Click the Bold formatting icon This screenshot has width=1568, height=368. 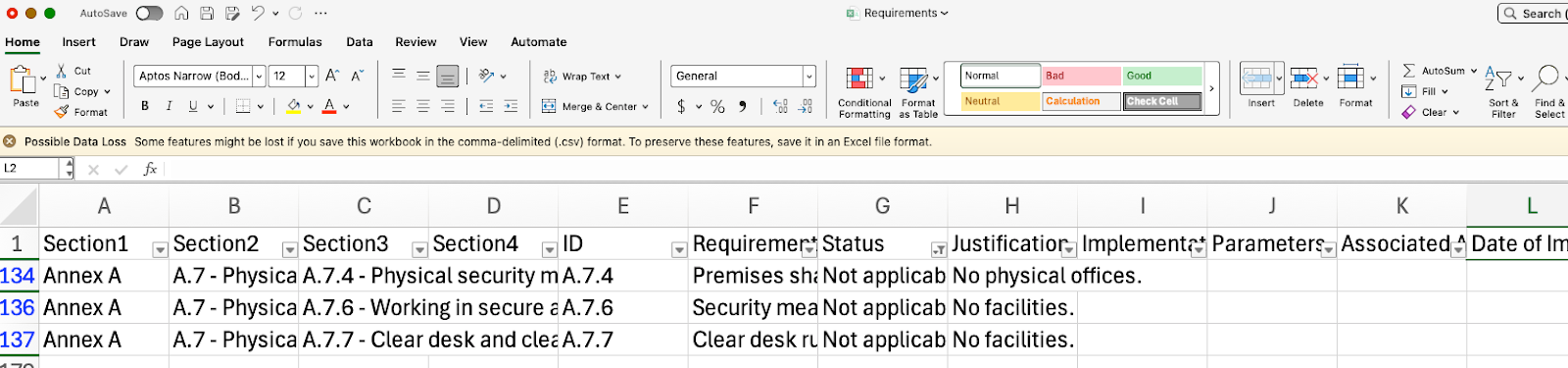pos(145,106)
